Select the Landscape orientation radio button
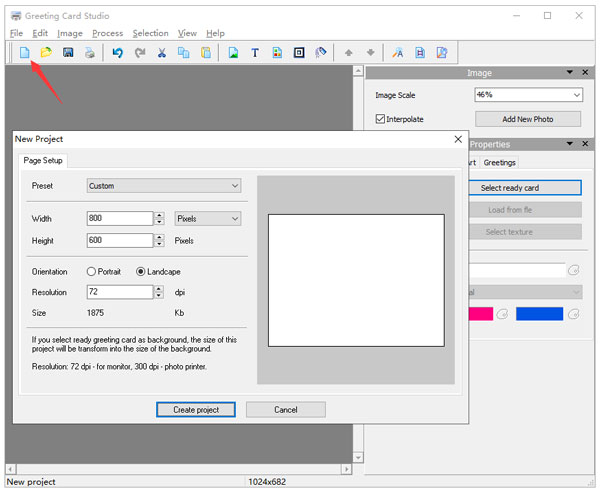The image size is (600, 492). point(141,271)
